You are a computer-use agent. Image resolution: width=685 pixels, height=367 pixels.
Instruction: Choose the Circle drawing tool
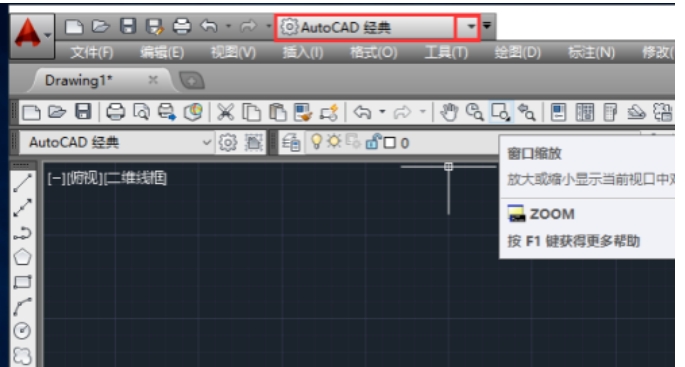(22, 331)
